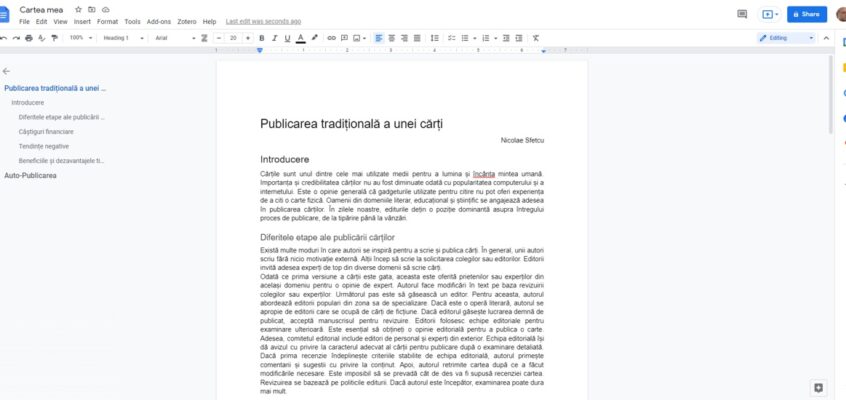Open the Editing mode dropdown
This screenshot has height=400, width=846.
tap(786, 38)
